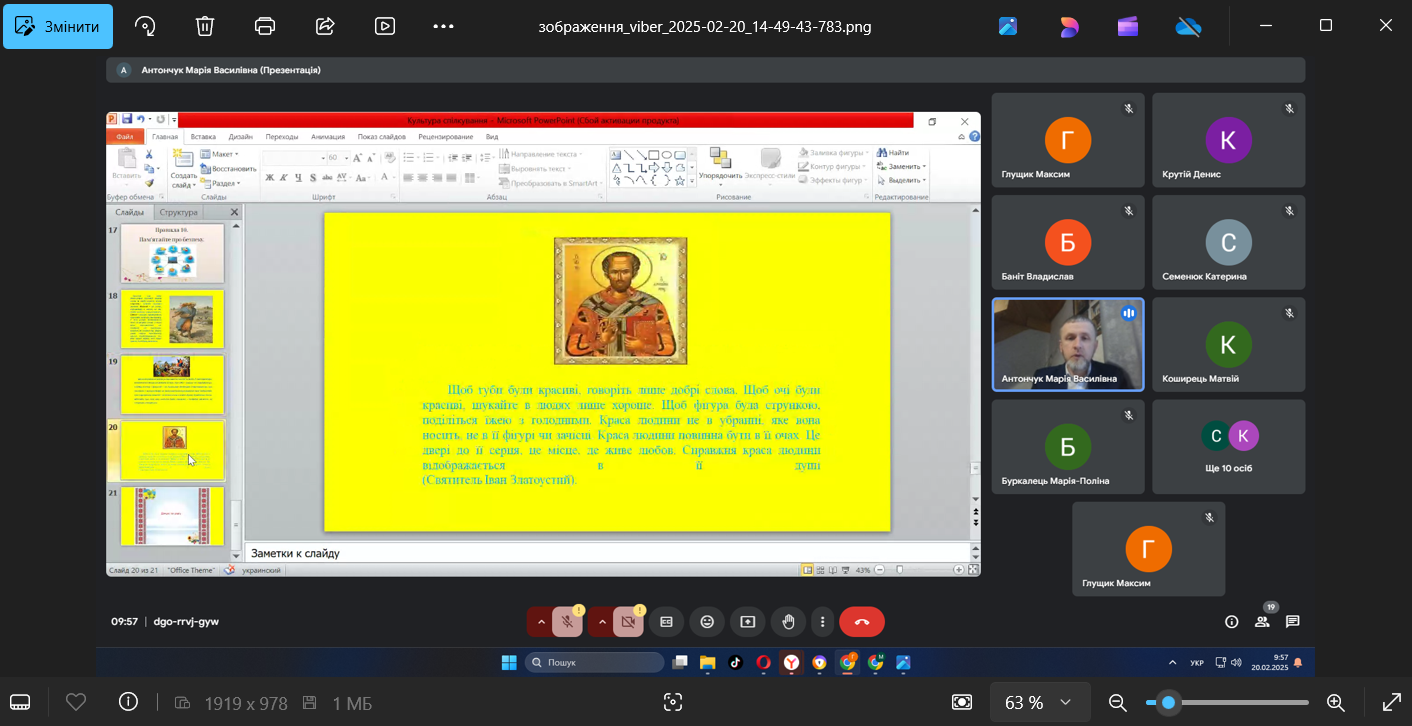
Task: Open the Заменить dropdown in PowerPoint
Action: (x=901, y=166)
